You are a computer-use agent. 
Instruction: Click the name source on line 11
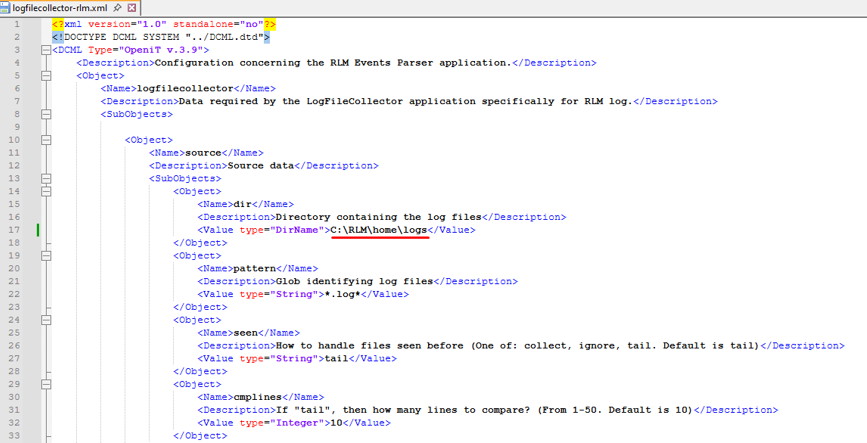pyautogui.click(x=203, y=153)
